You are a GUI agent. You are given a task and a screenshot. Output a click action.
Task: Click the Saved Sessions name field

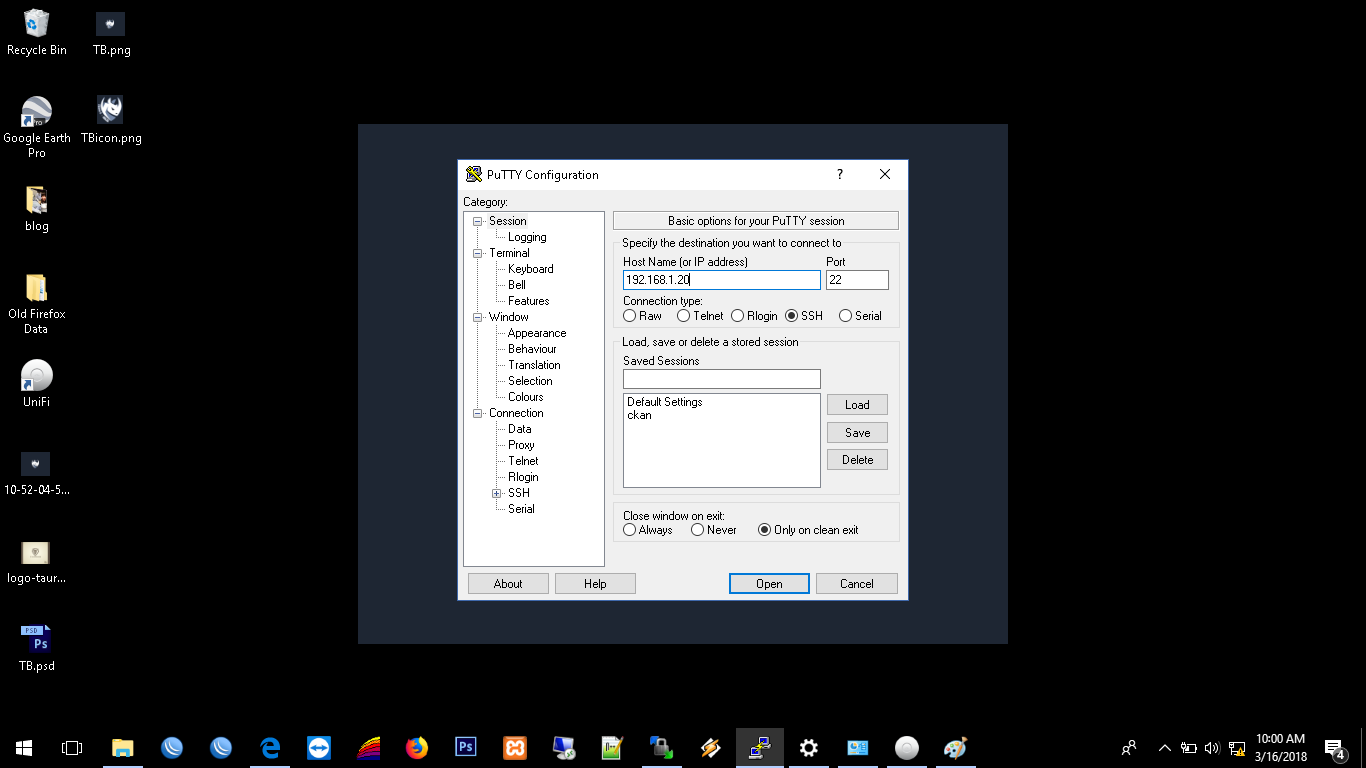(x=722, y=379)
